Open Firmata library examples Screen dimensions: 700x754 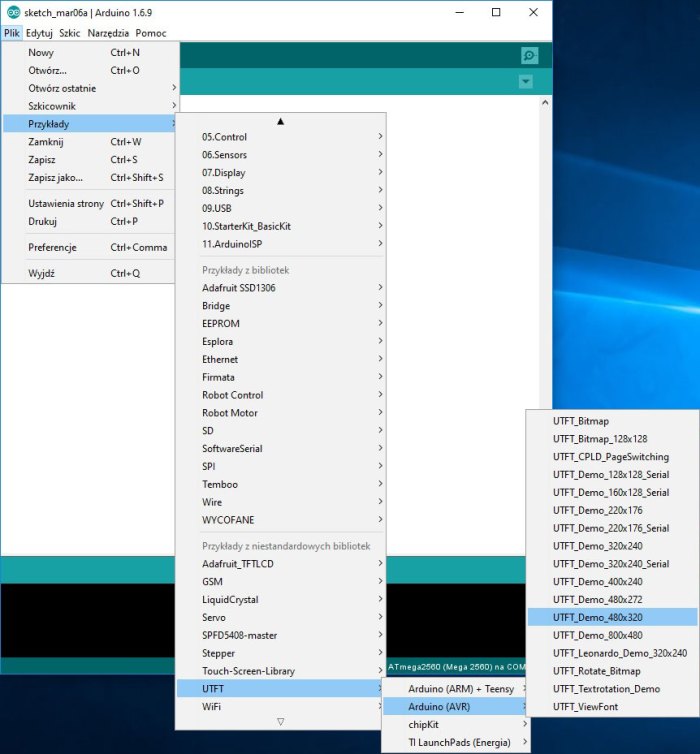point(281,377)
